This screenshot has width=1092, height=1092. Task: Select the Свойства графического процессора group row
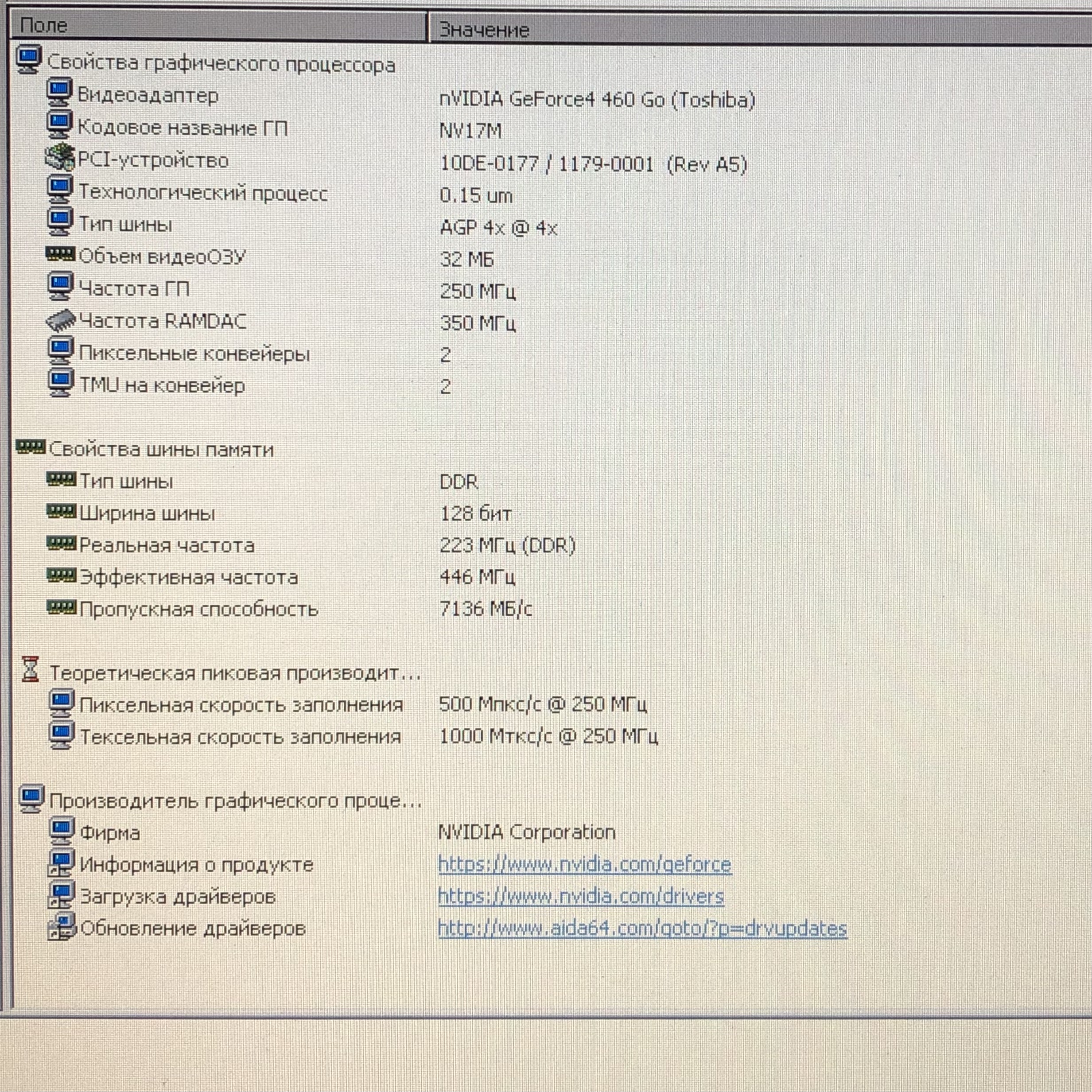[221, 63]
